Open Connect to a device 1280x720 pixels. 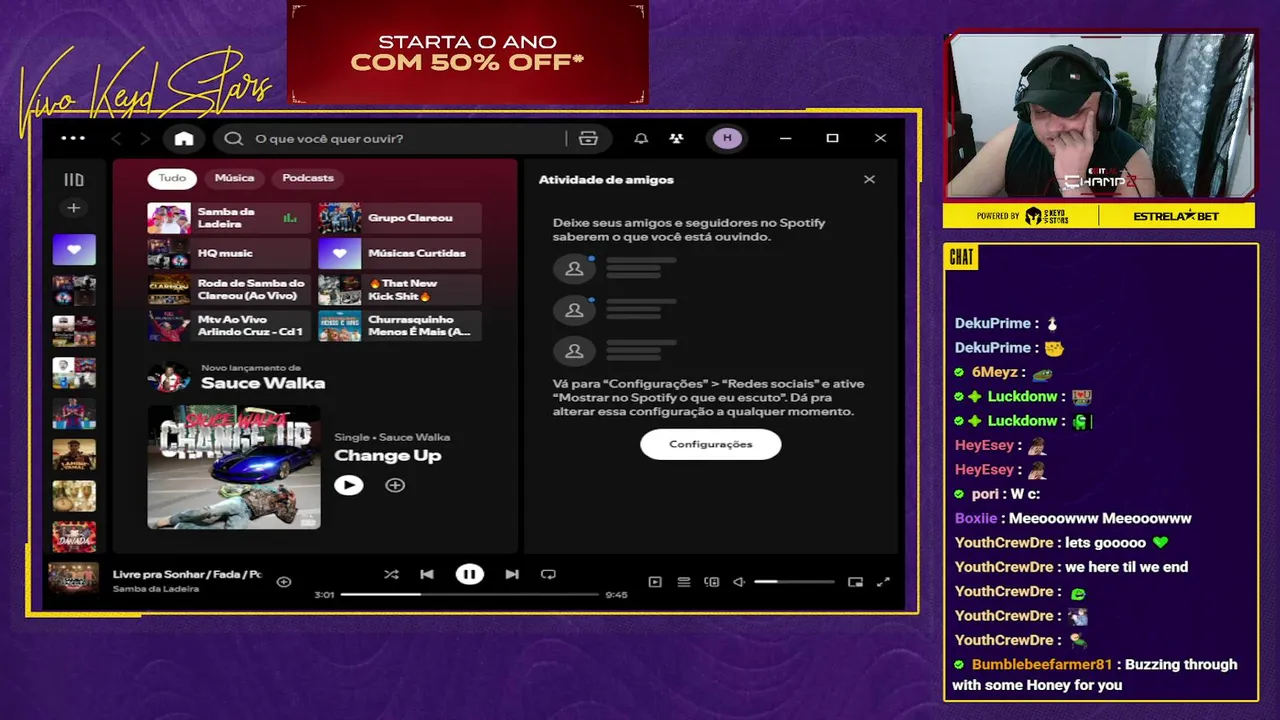[x=712, y=582]
